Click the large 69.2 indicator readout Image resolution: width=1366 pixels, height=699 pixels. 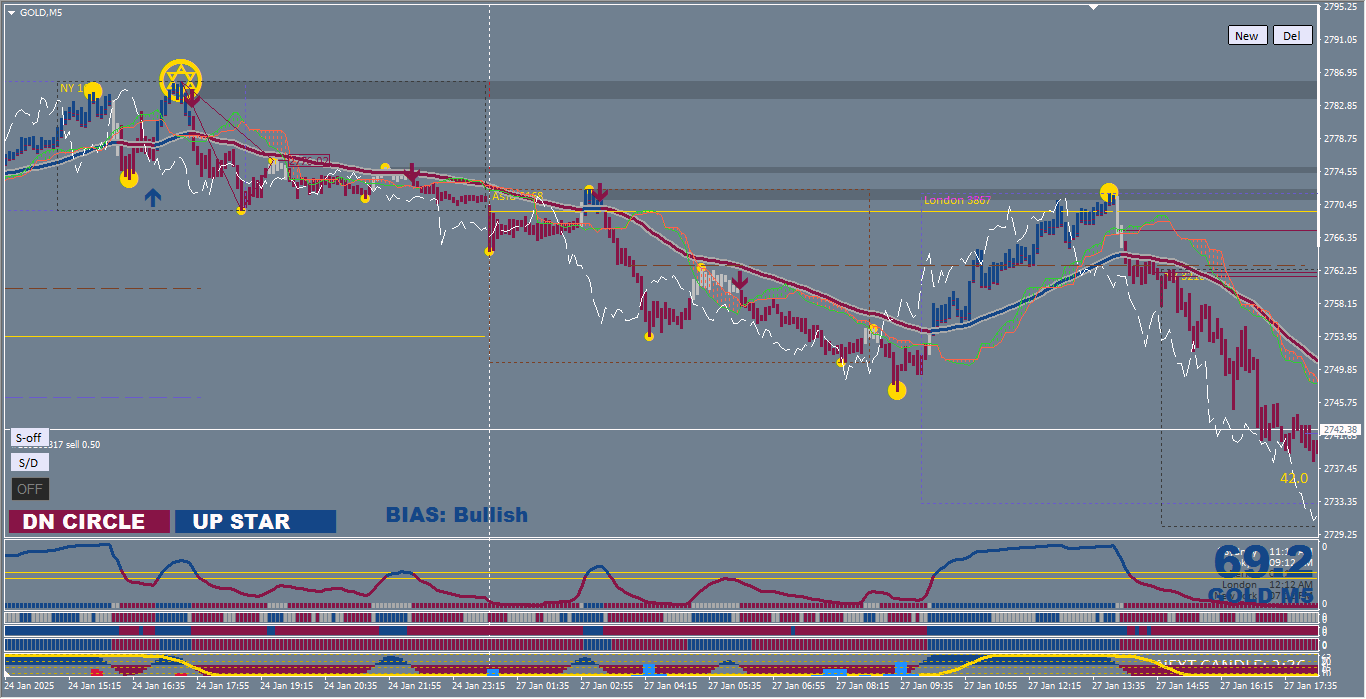pyautogui.click(x=1263, y=562)
